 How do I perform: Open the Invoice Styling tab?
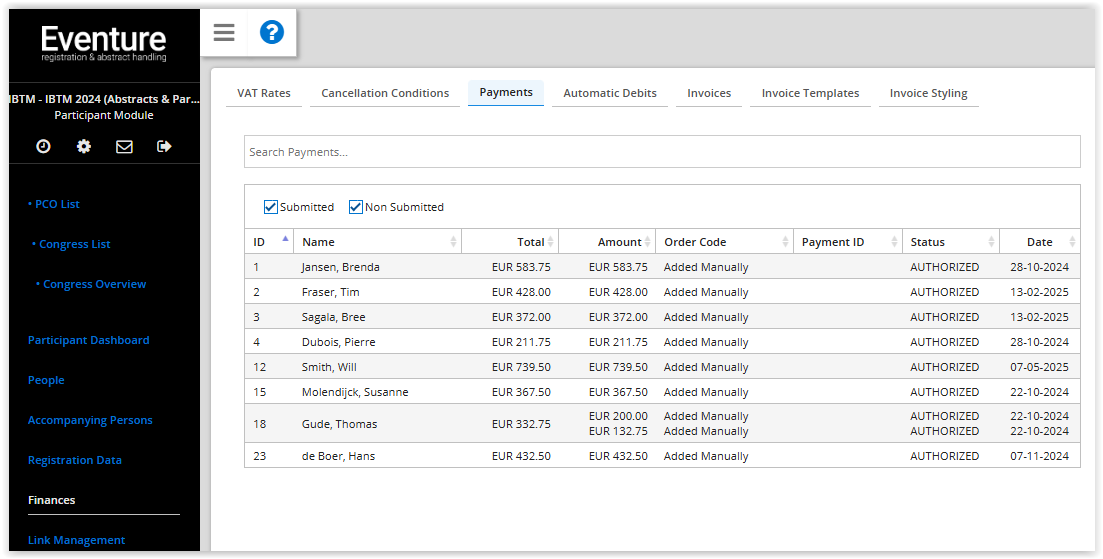929,93
